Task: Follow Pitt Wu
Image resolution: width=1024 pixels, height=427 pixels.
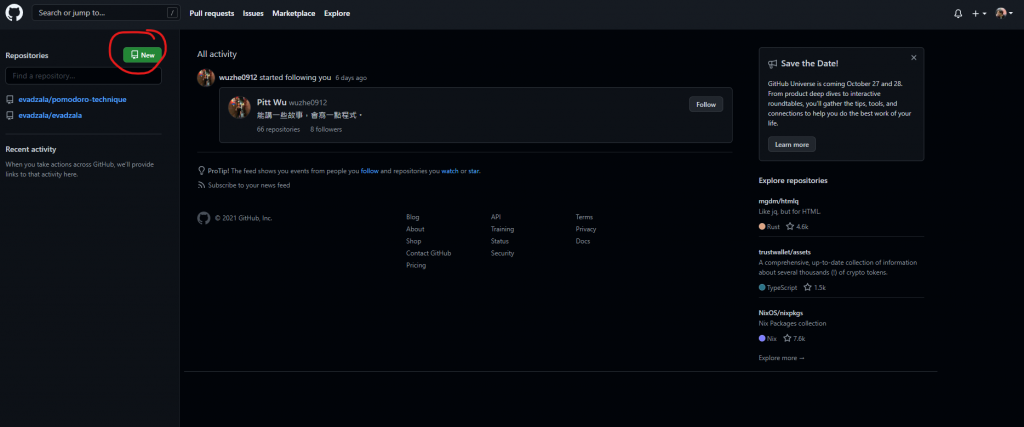Action: click(706, 104)
